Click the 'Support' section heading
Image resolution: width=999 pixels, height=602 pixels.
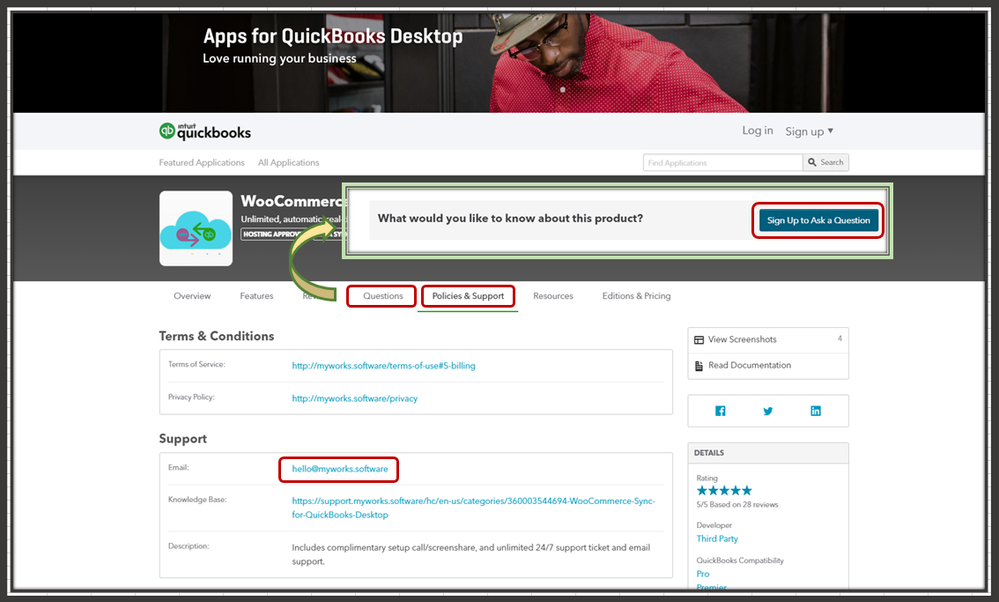click(x=183, y=439)
